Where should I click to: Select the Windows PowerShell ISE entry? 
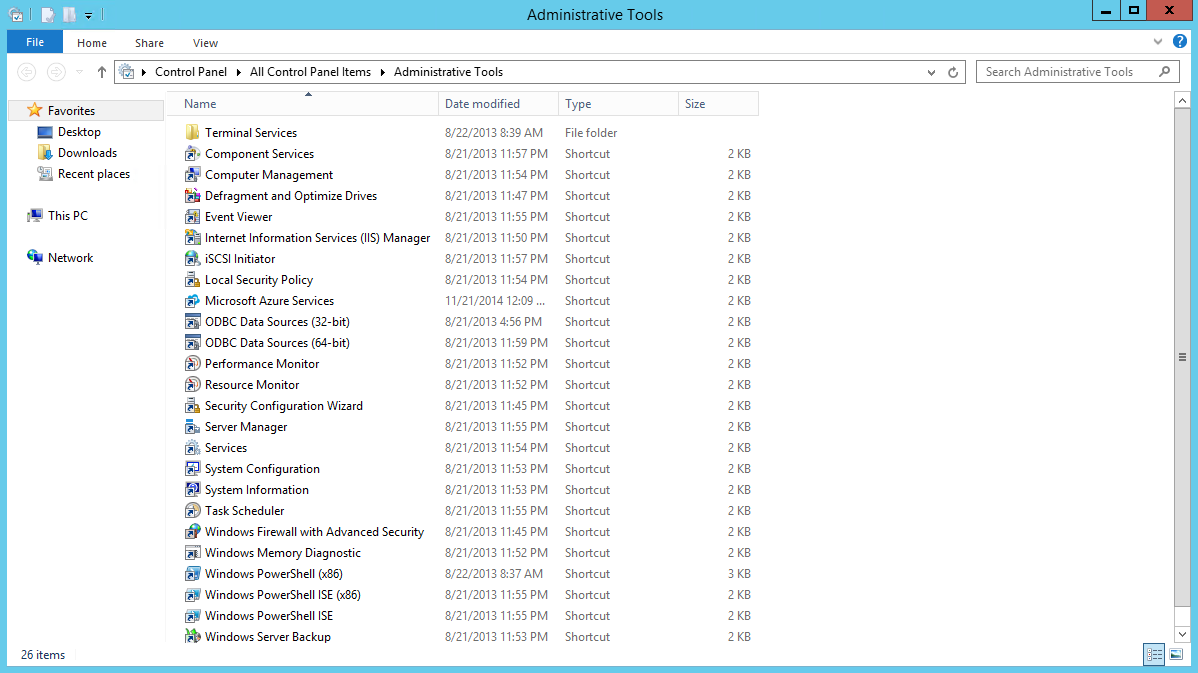click(269, 616)
